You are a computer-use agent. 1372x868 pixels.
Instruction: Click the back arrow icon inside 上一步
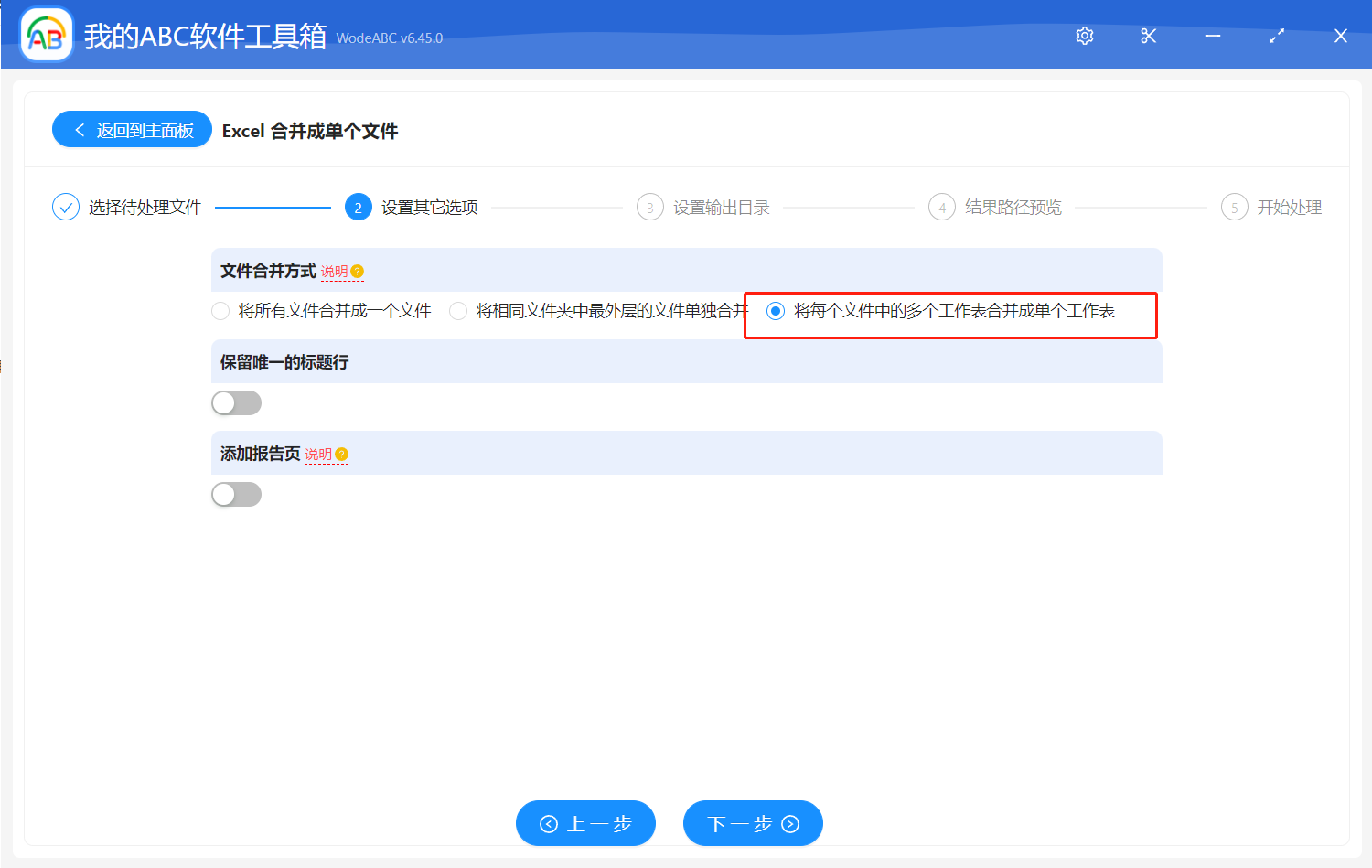[x=549, y=823]
